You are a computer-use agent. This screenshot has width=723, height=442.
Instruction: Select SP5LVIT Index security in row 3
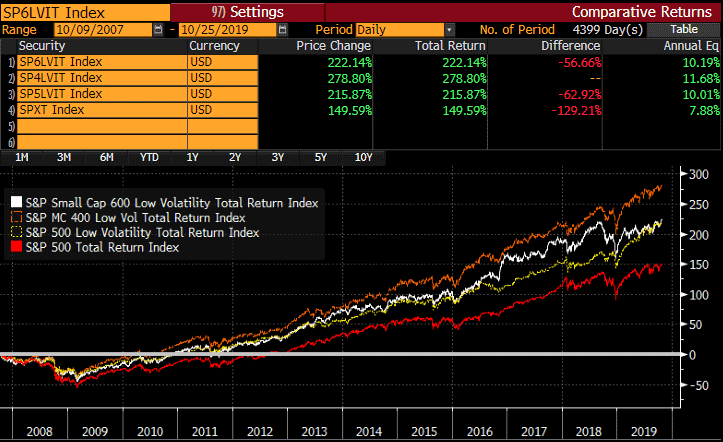tap(102, 94)
